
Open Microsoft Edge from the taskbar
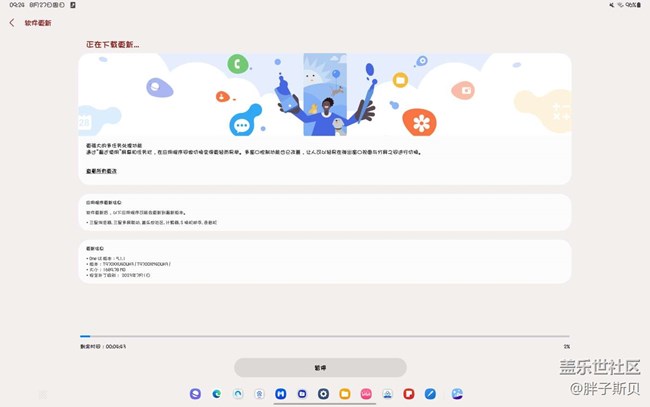pyautogui.click(x=217, y=394)
